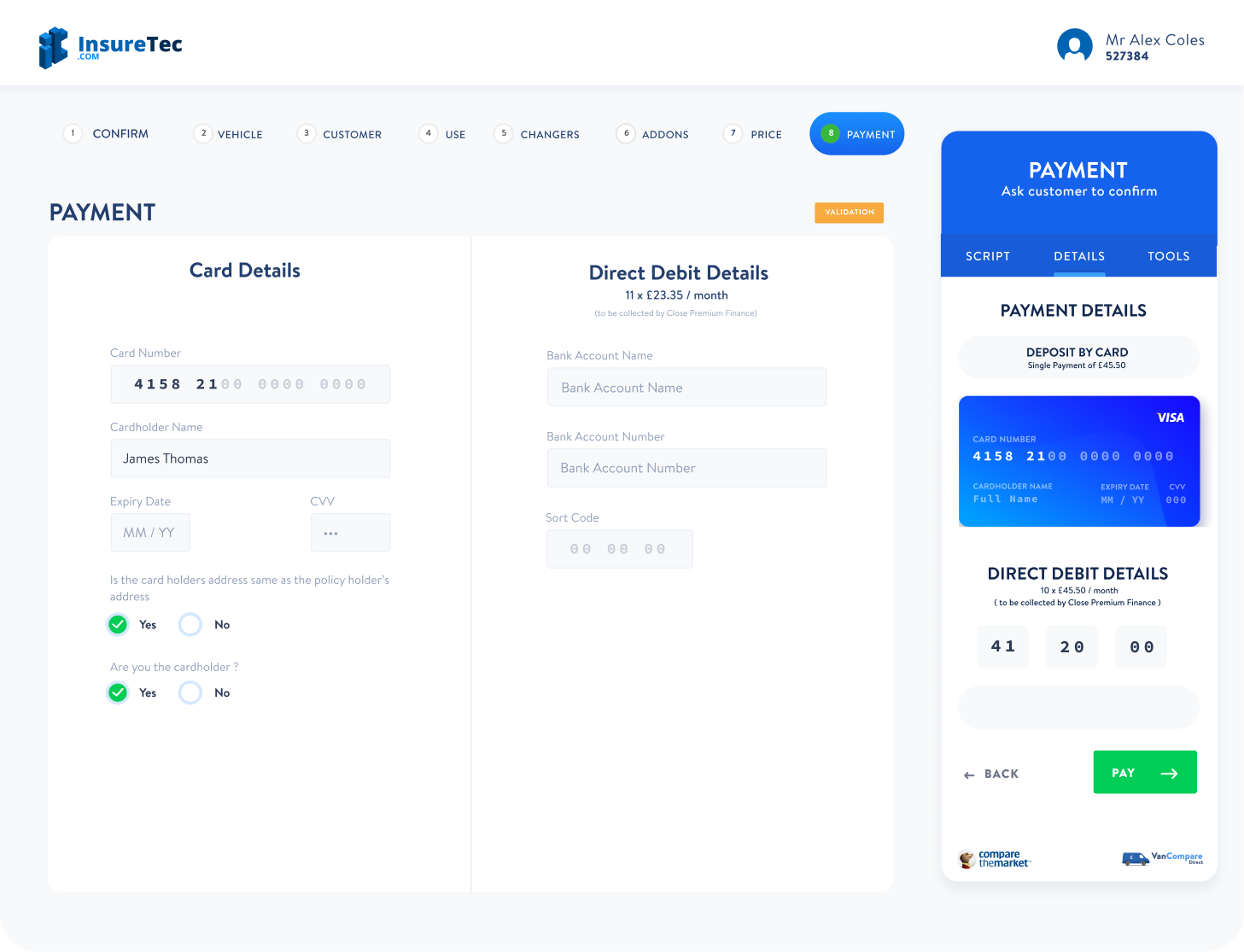Screen dimensions: 1244x952
Task: Click the Validation badge
Action: tap(850, 213)
